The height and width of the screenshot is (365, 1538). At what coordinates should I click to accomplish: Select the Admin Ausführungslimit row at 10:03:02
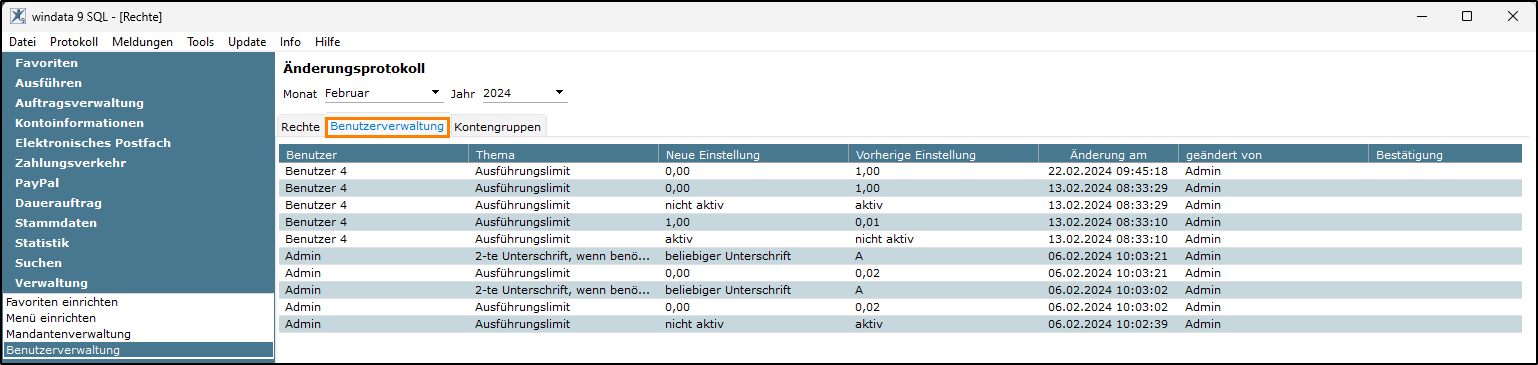click(x=900, y=307)
